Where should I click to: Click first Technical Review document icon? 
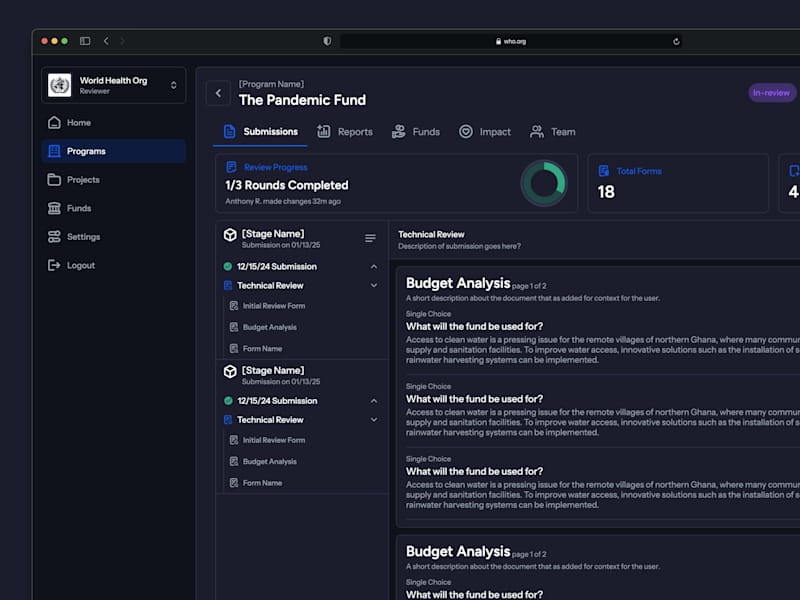[x=228, y=285]
